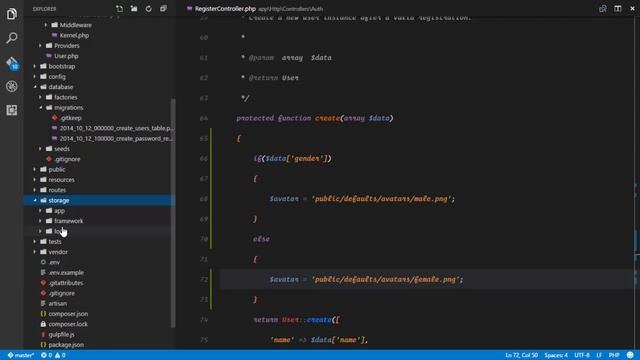
Task: Click the master branch indicator in status bar
Action: (21, 355)
